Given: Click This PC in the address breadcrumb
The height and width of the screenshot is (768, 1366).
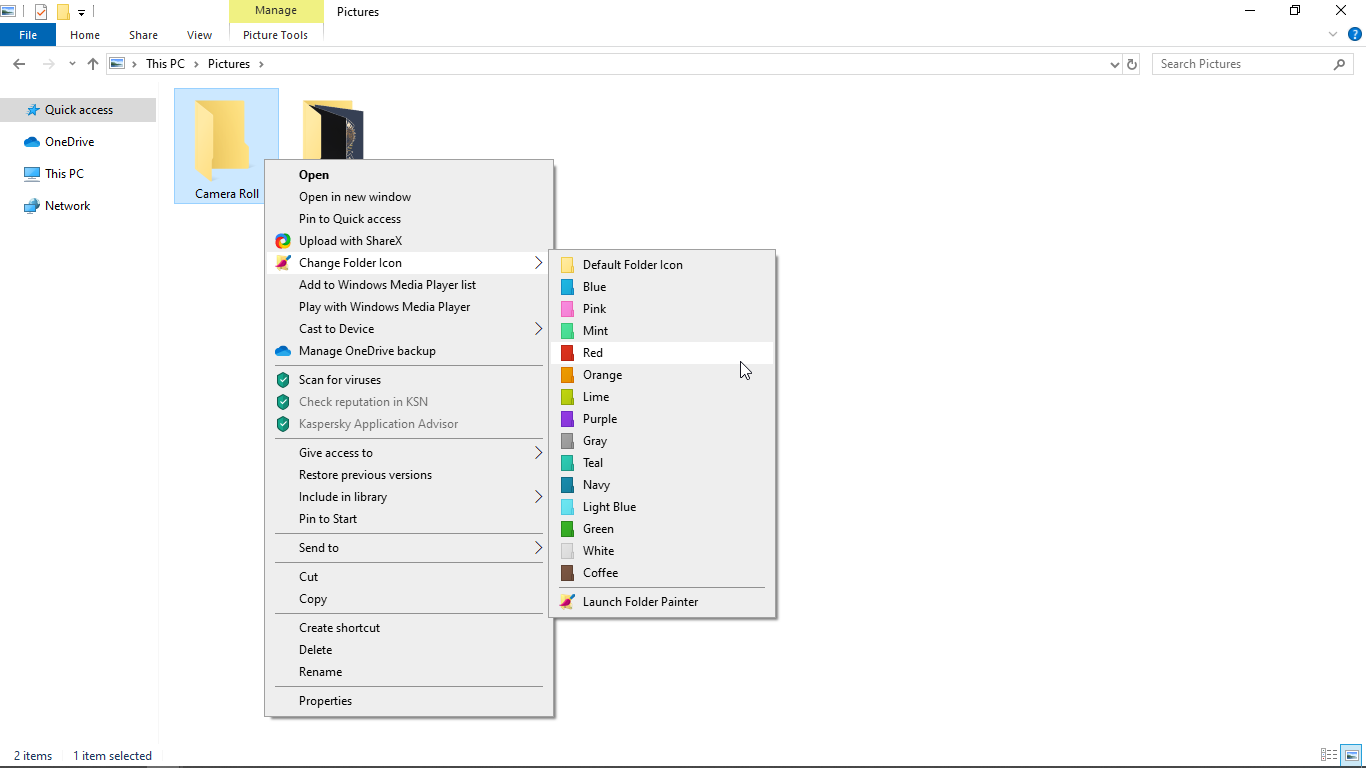Looking at the screenshot, I should coord(165,64).
